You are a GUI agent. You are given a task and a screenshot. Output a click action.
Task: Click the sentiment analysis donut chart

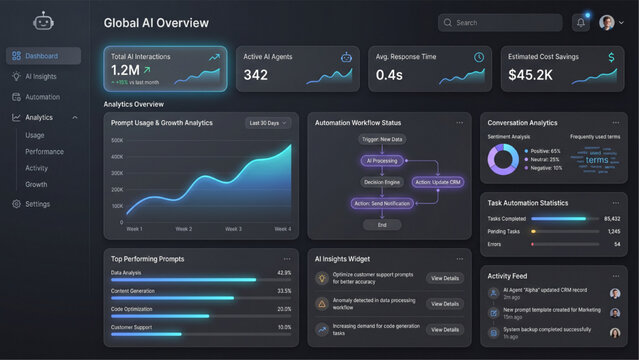coord(503,159)
